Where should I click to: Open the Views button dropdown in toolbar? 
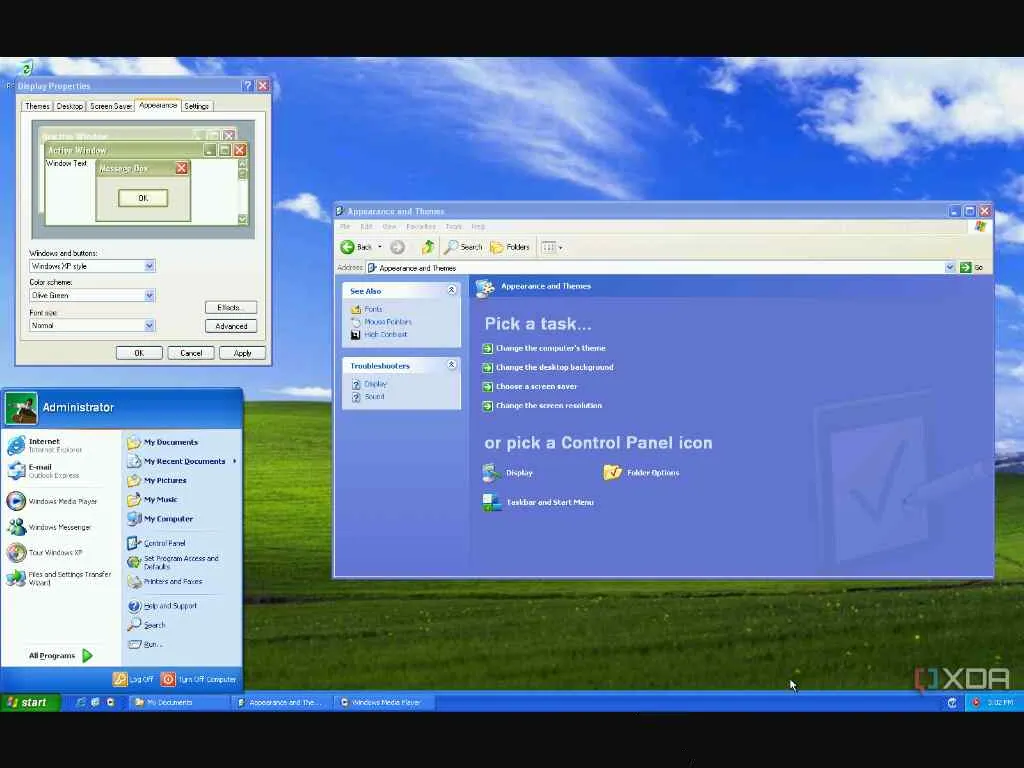[552, 247]
